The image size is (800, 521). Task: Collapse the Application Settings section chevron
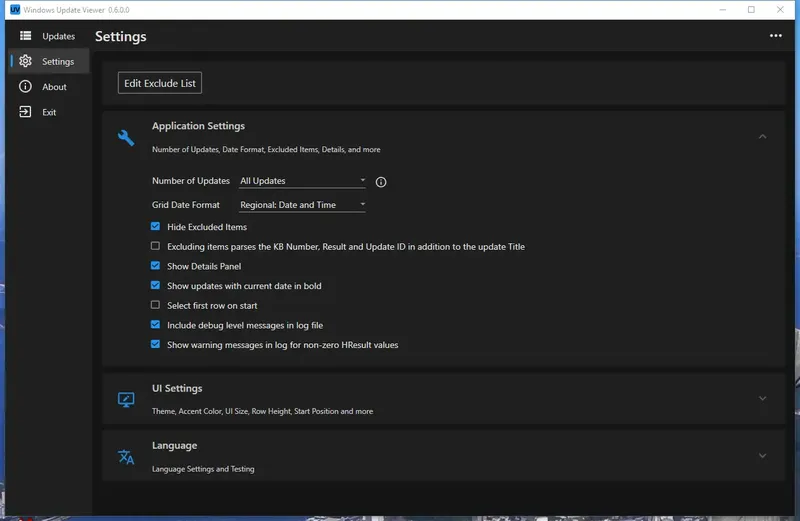[x=762, y=137]
